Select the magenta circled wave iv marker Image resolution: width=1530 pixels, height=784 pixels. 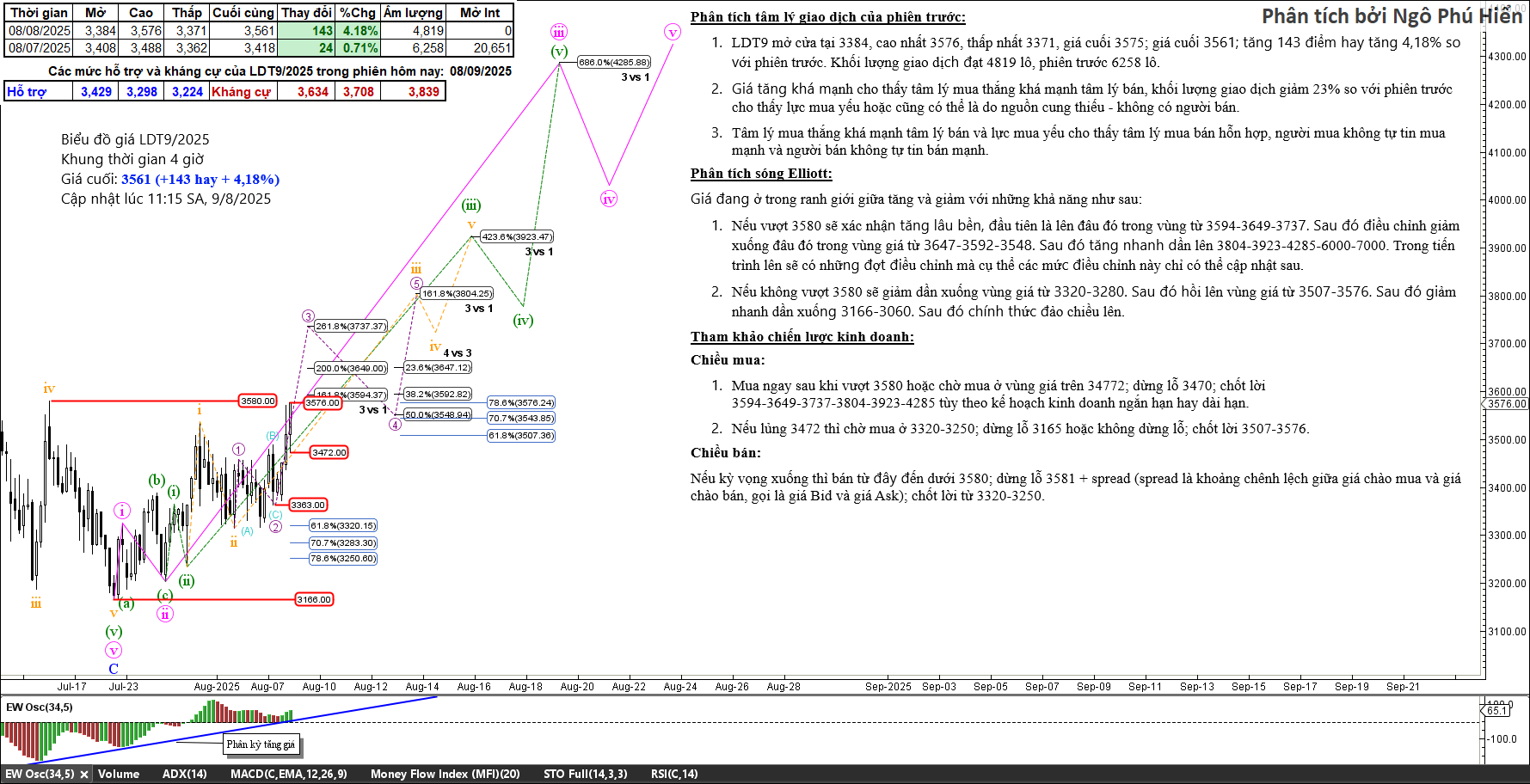pyautogui.click(x=609, y=199)
